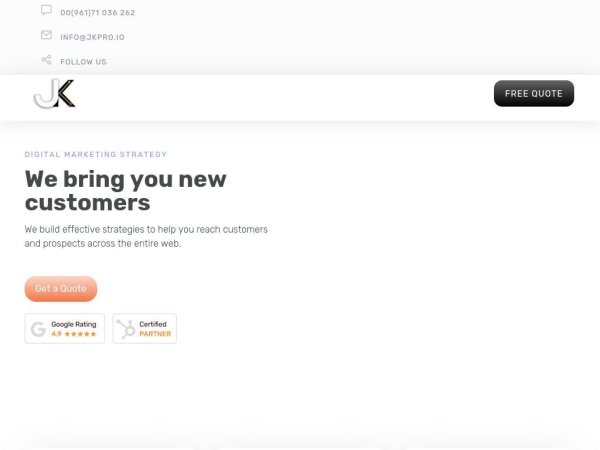
Task: Click the chat bubble phone icon
Action: 46,10
